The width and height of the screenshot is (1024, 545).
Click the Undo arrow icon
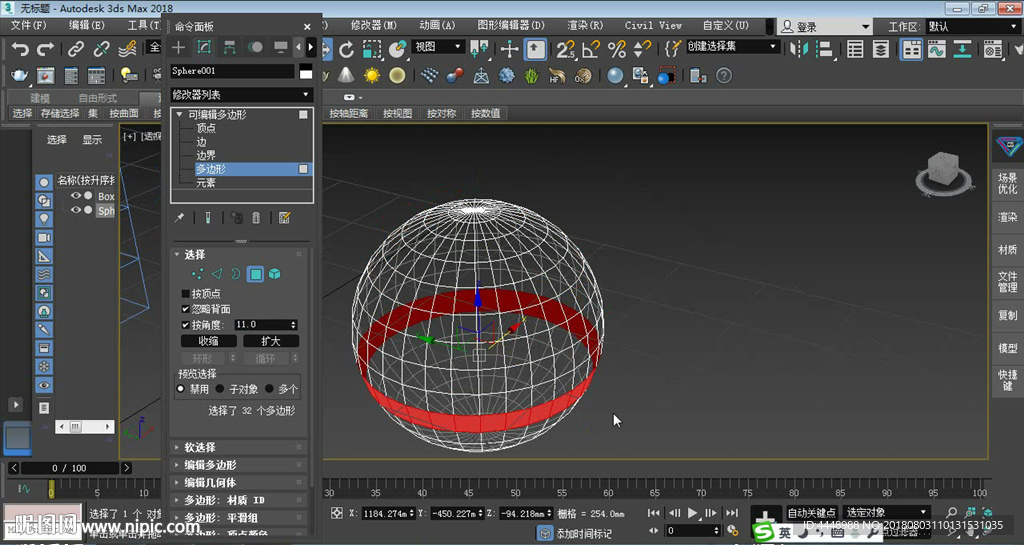click(x=20, y=49)
